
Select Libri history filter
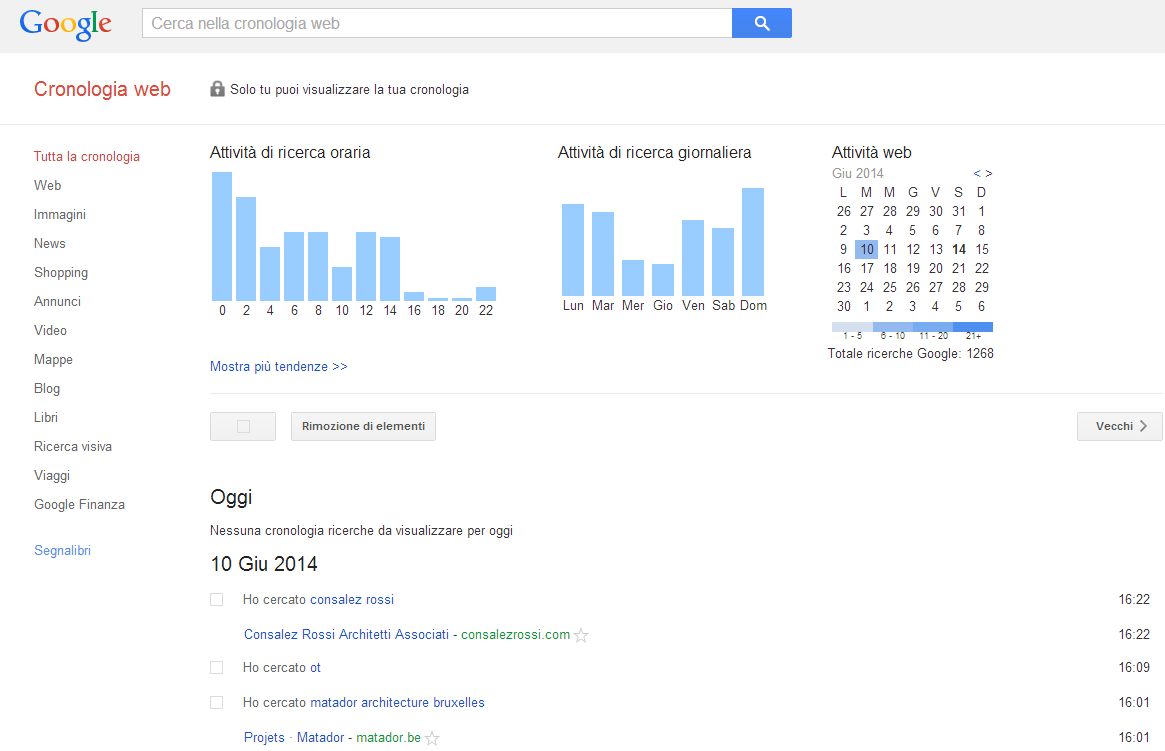coord(46,417)
